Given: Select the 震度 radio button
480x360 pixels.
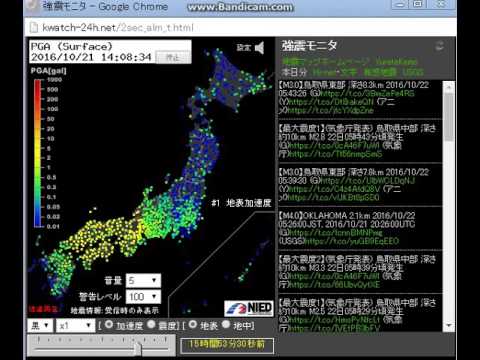Looking at the screenshot, I should coord(151,324).
